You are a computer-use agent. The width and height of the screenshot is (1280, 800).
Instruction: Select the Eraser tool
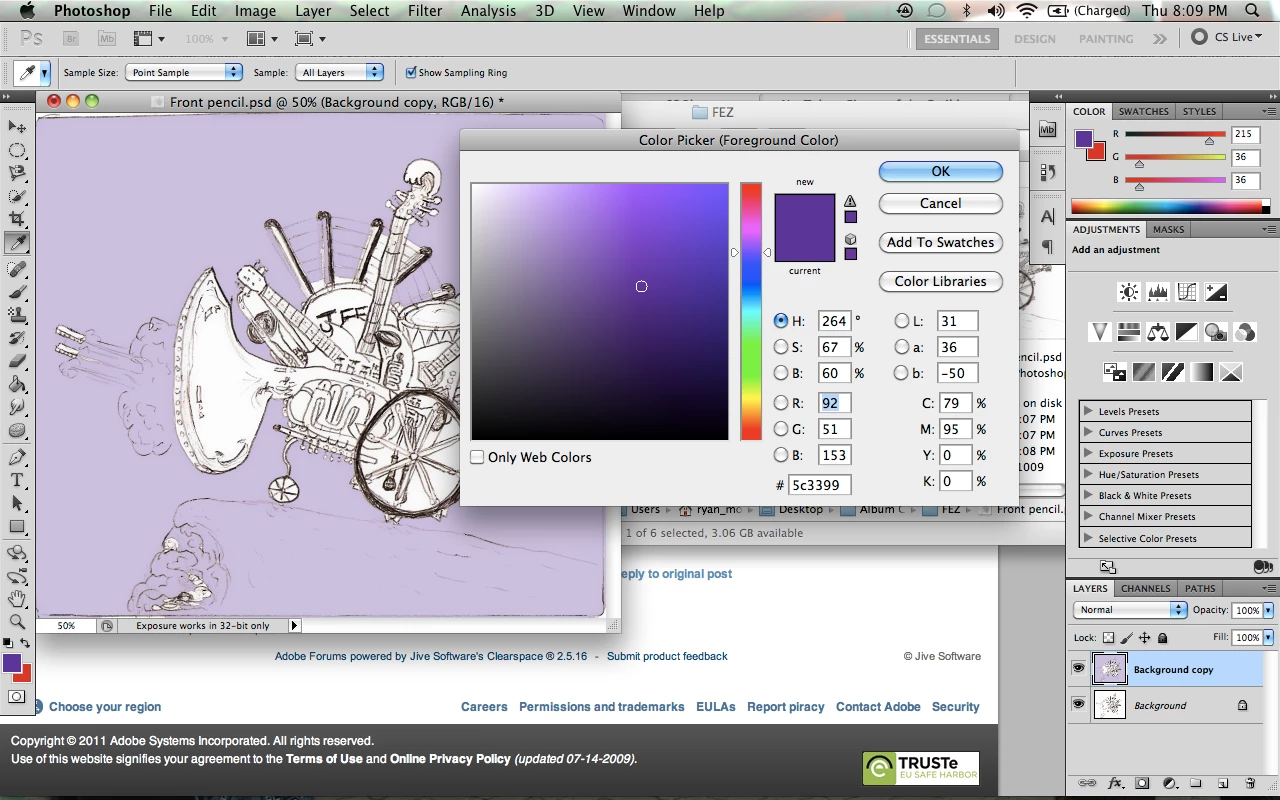17,362
